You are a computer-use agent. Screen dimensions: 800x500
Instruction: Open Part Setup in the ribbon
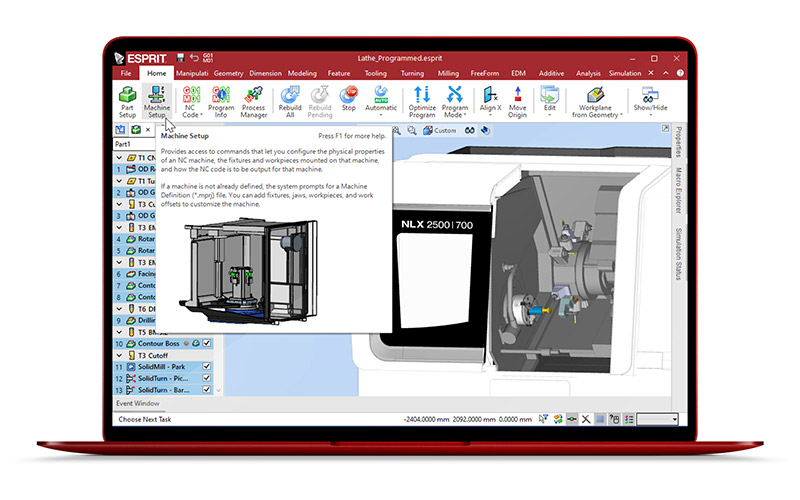pyautogui.click(x=127, y=100)
